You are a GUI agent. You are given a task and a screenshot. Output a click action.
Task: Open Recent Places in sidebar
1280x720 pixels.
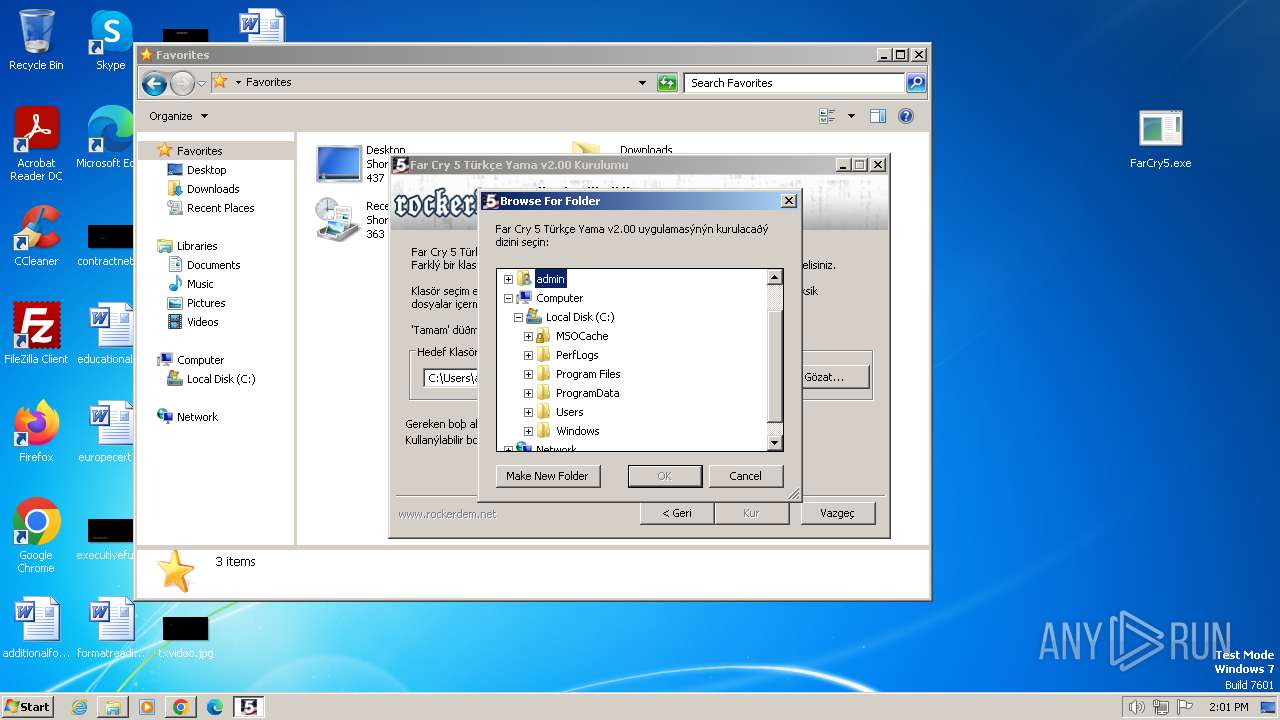point(220,208)
